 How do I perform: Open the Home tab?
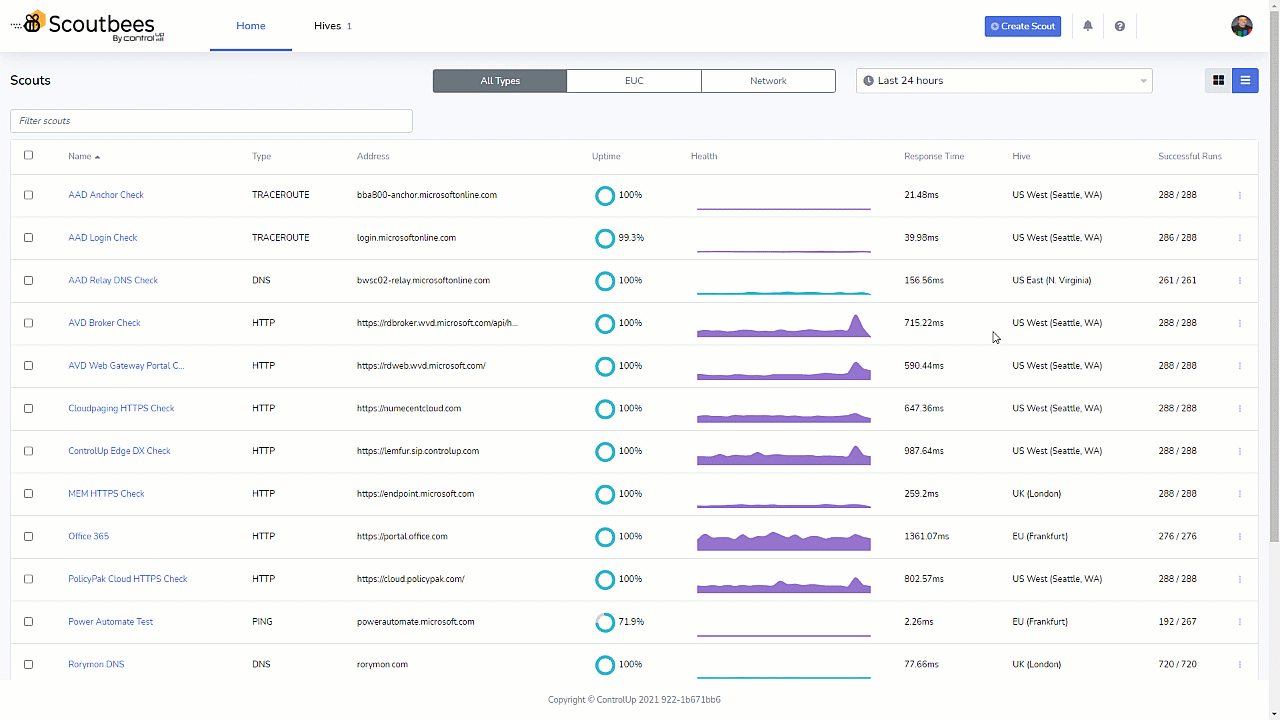251,26
